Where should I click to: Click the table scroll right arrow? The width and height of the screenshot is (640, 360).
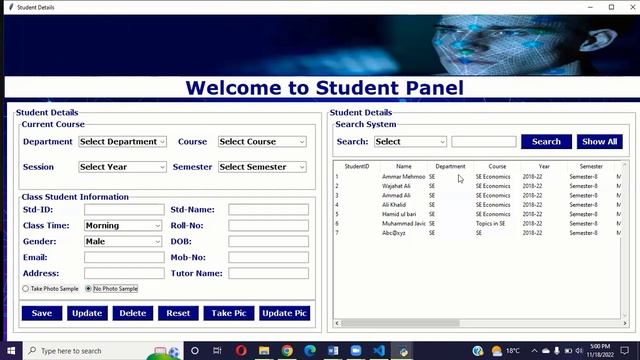point(624,323)
